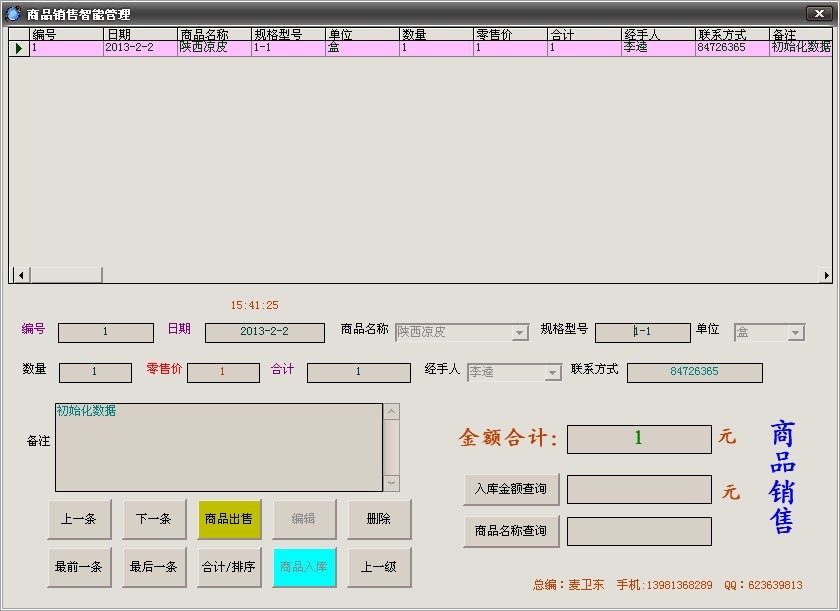
Task: Click the horizontal scrollbar thumb of grid
Action: [66, 275]
